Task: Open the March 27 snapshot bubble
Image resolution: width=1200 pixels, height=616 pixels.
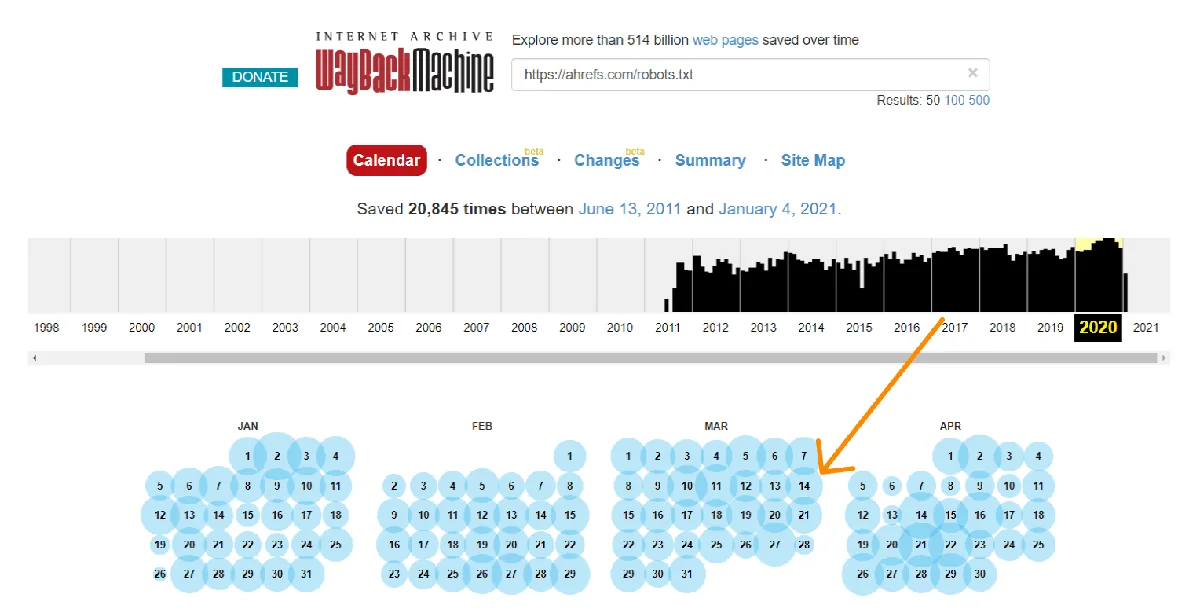Action: tap(775, 544)
